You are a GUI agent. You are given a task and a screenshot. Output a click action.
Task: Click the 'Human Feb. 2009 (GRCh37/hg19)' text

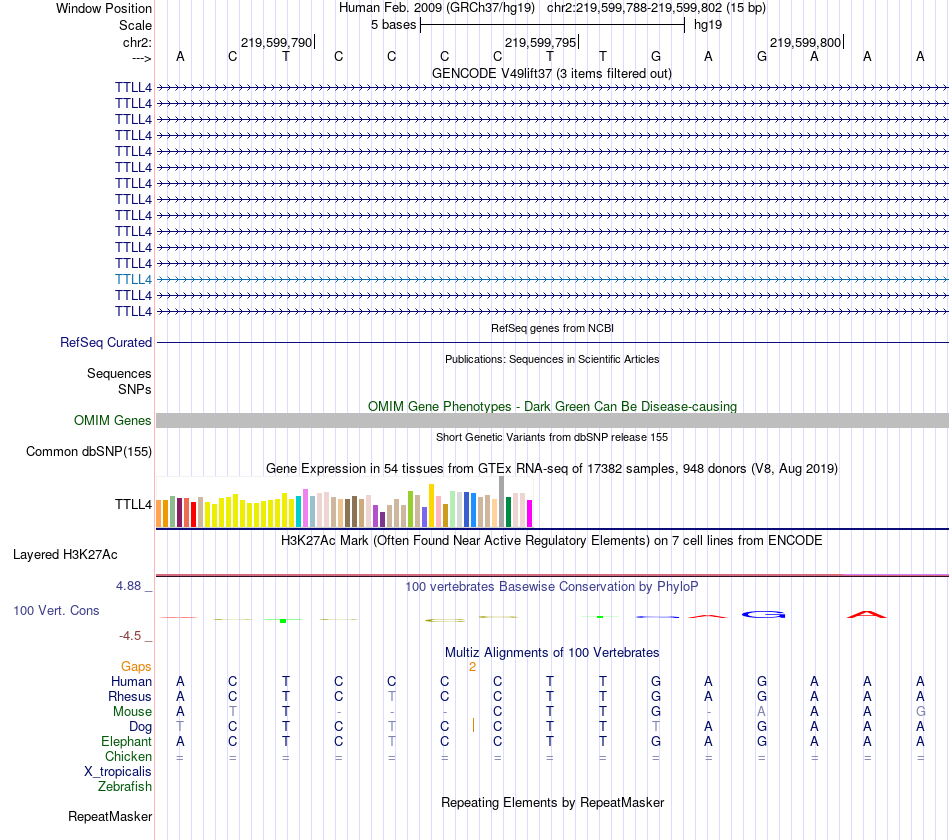pyautogui.click(x=437, y=8)
